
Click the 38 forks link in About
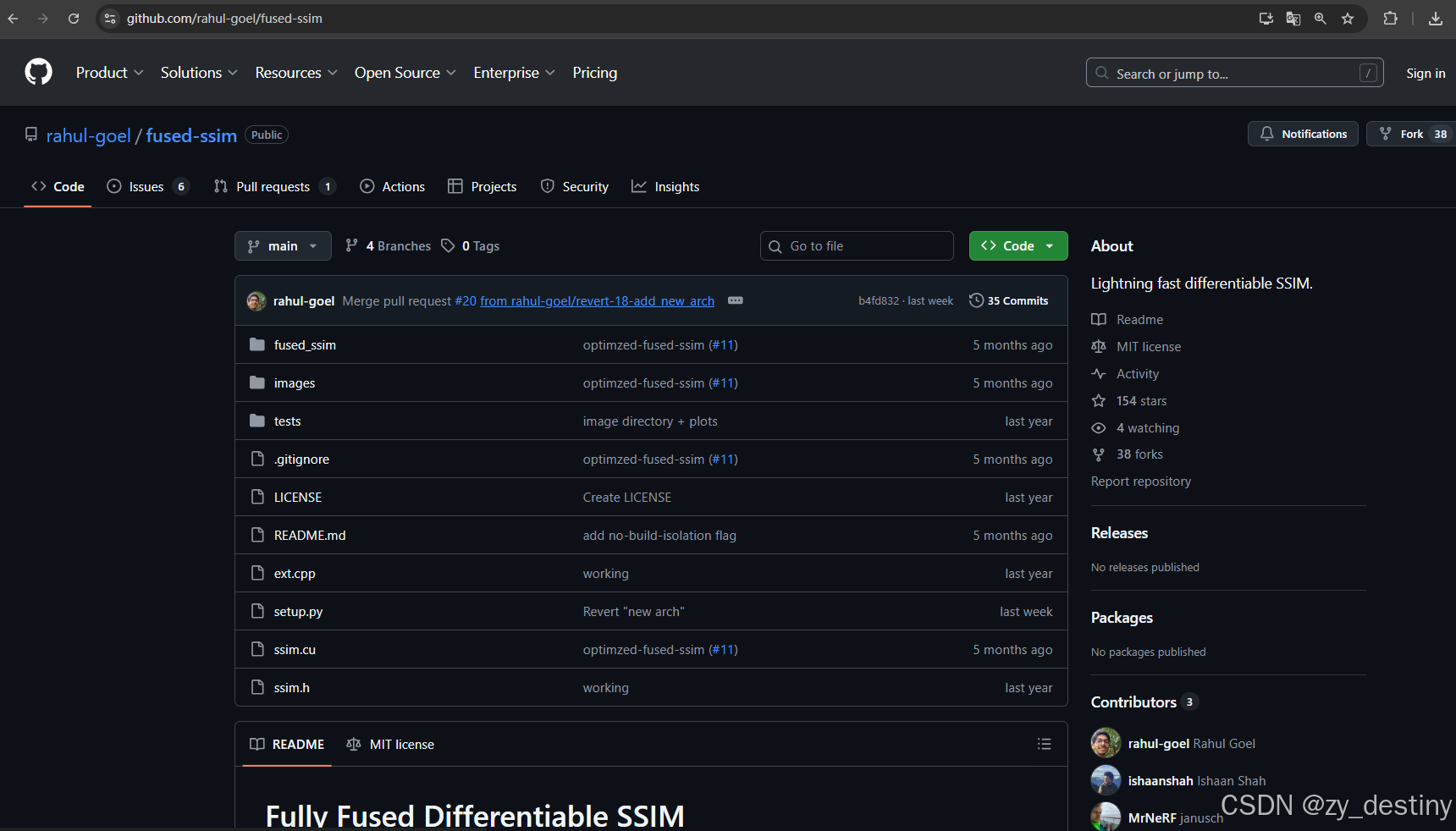[1139, 454]
